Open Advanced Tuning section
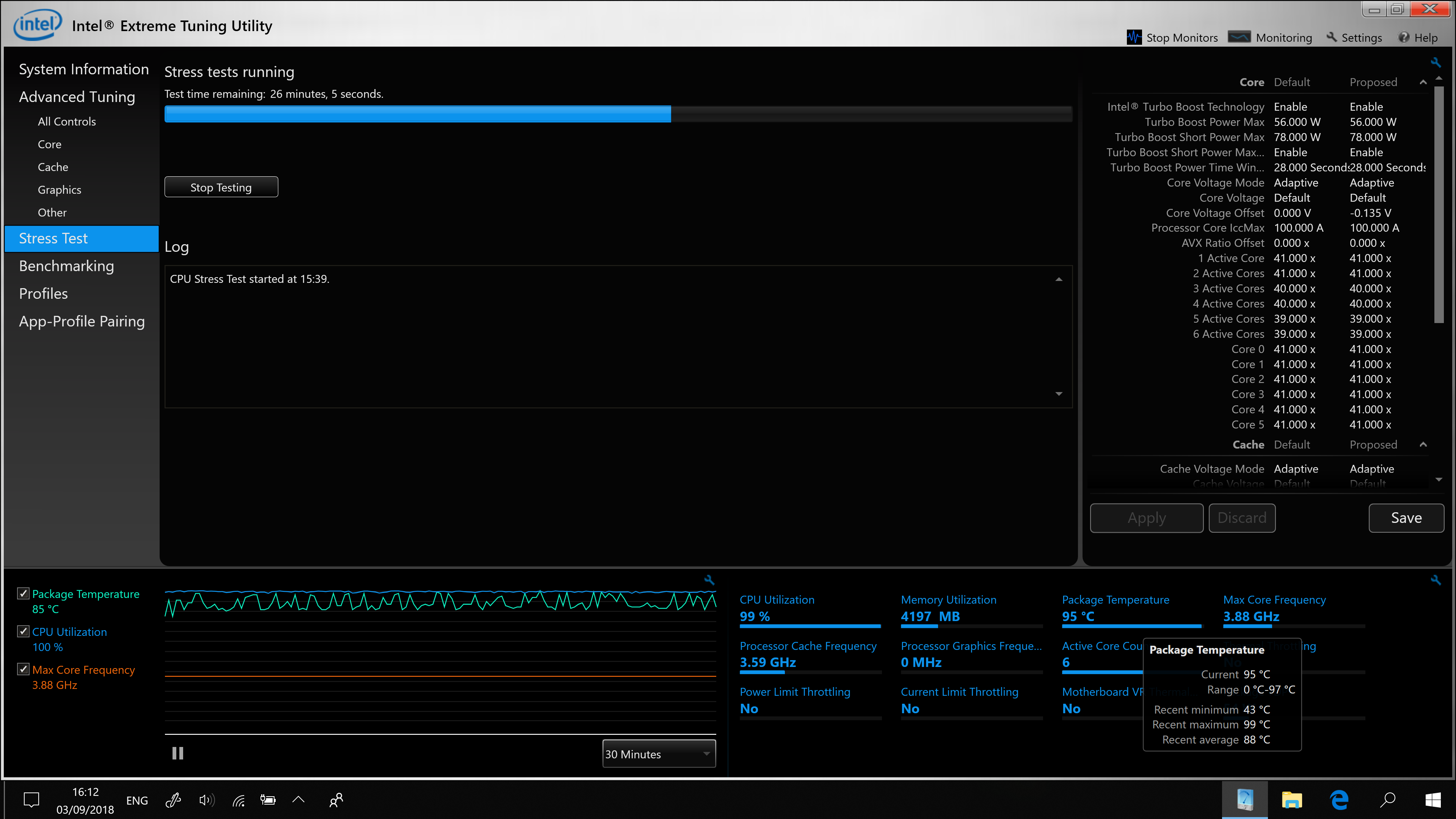 tap(77, 97)
